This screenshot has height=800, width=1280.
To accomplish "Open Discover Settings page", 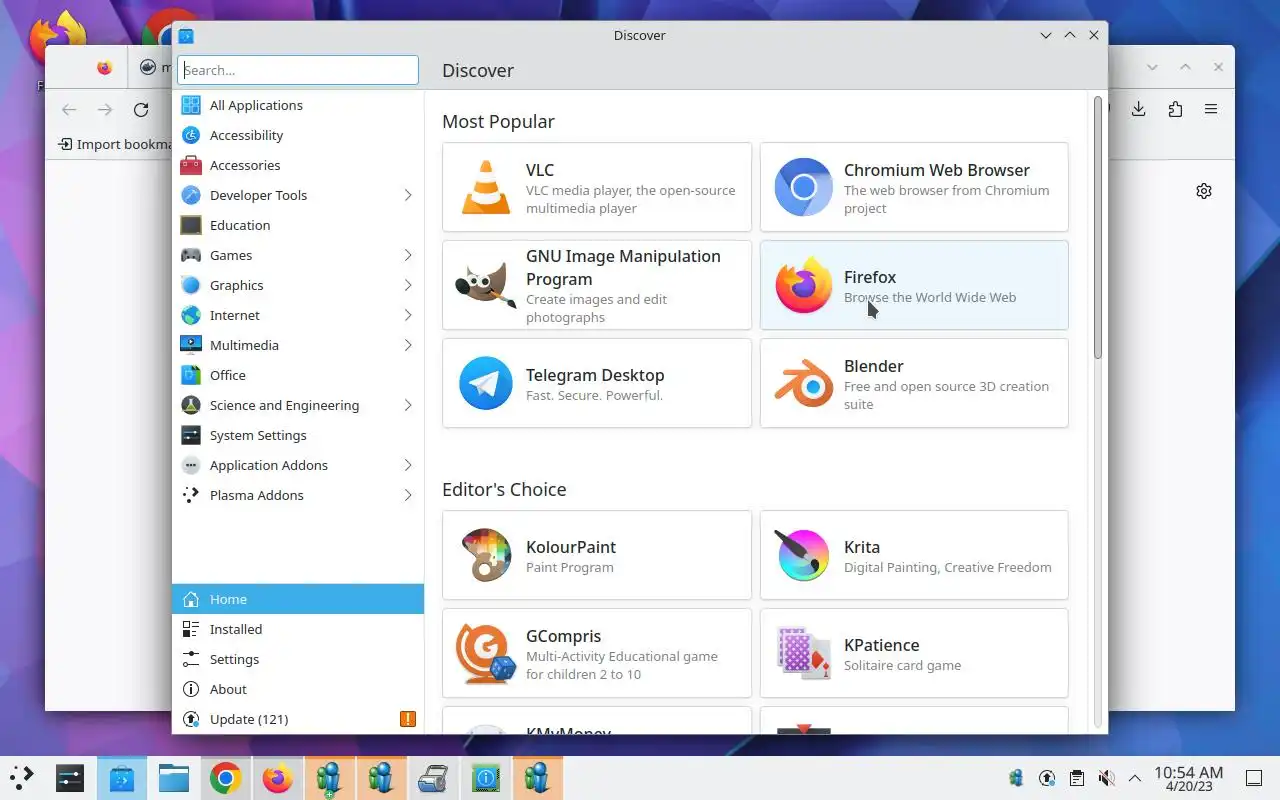I will click(298, 659).
